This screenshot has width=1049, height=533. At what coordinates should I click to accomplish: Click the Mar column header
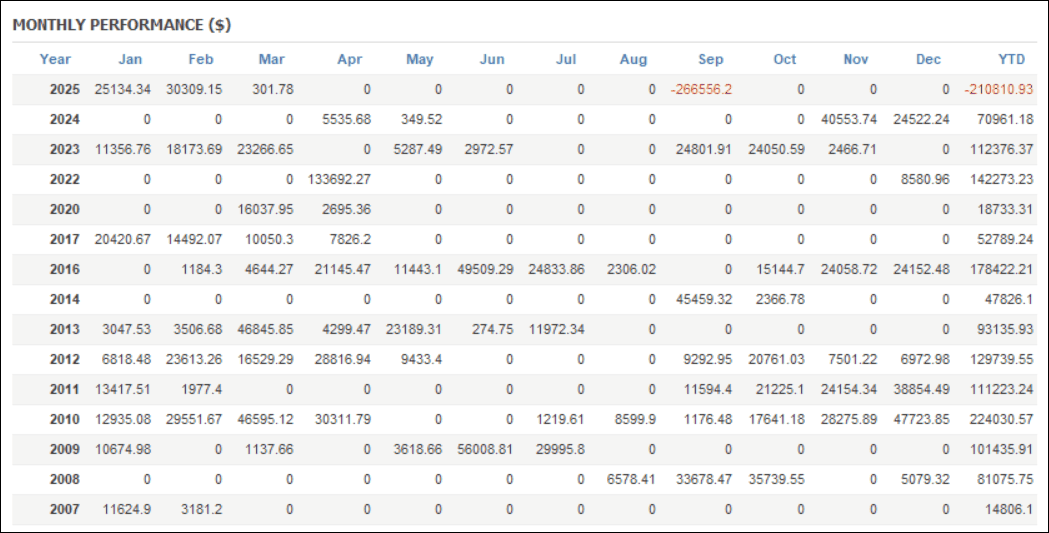[x=271, y=59]
